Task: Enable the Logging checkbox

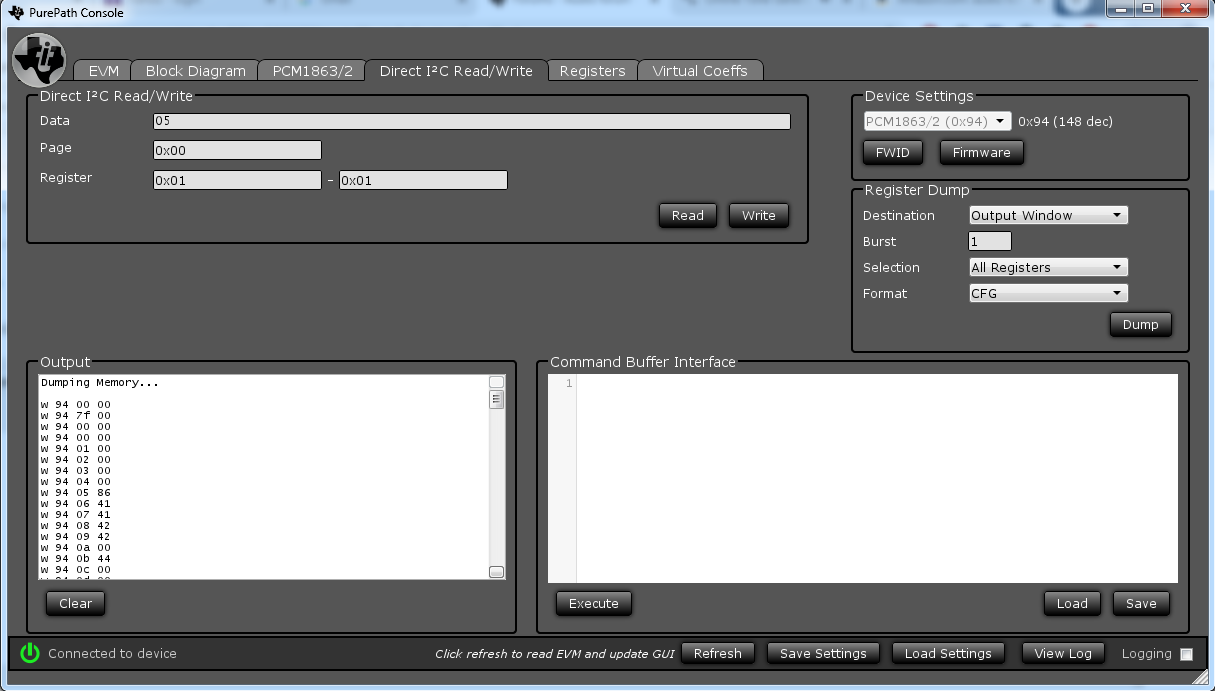Action: click(x=1187, y=654)
